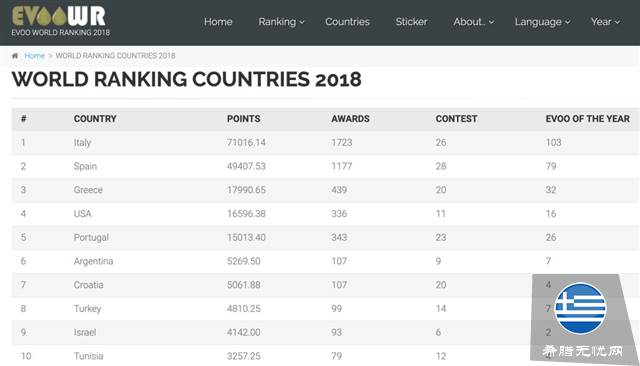Open the Countries menu item
The image size is (640, 366).
[x=347, y=22]
